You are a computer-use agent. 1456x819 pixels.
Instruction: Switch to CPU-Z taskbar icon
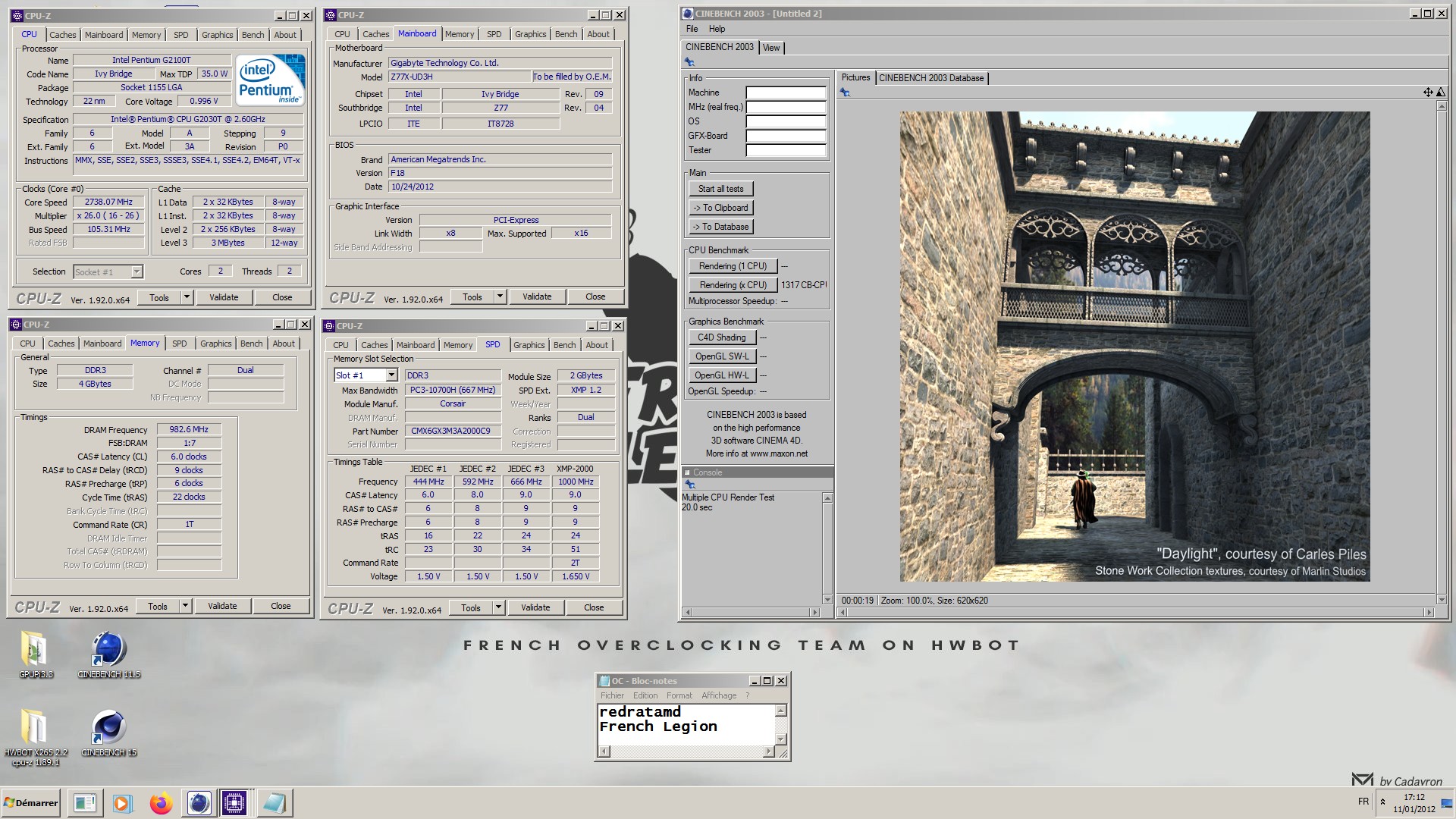234,803
